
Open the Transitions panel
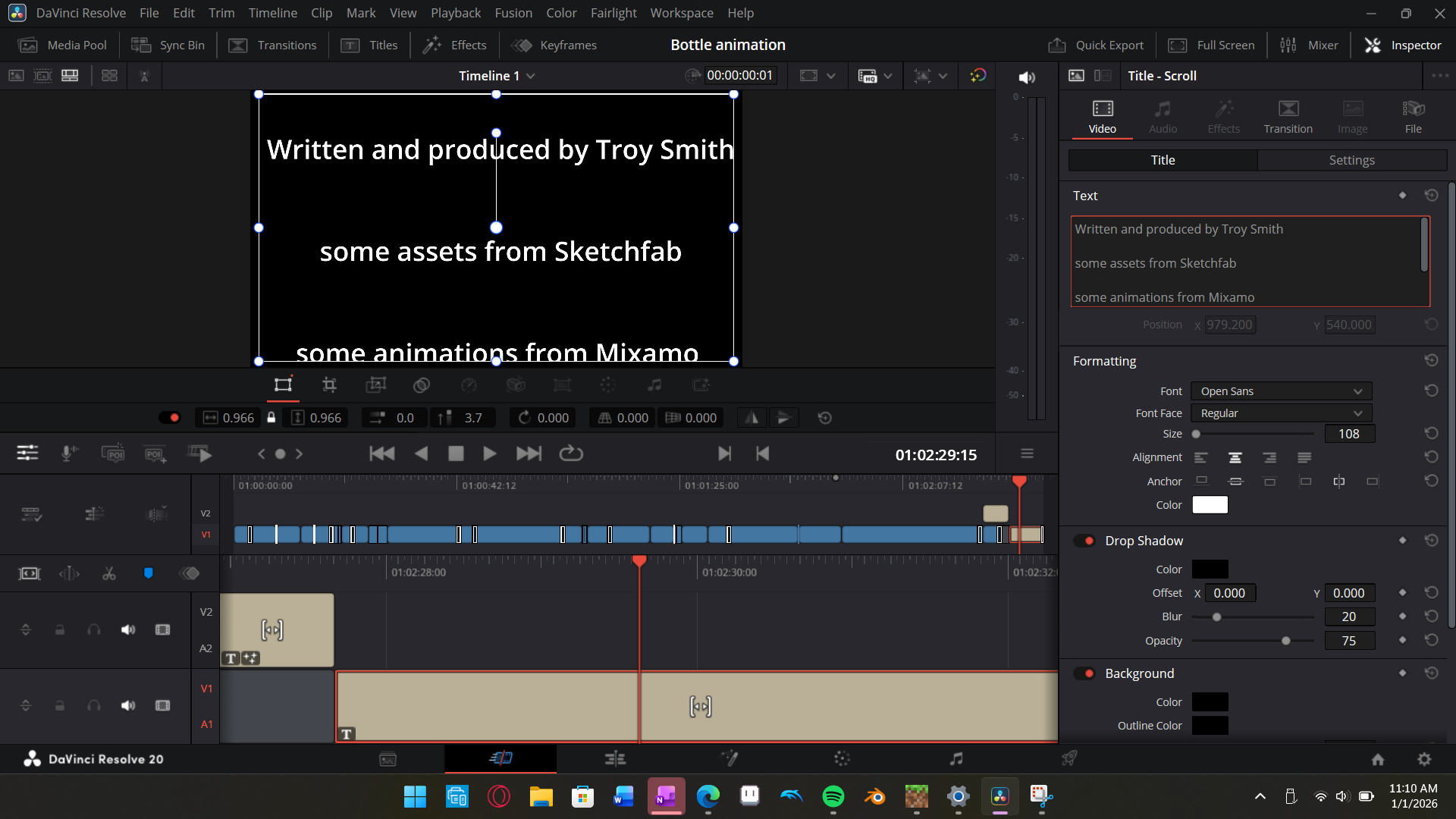coord(272,45)
